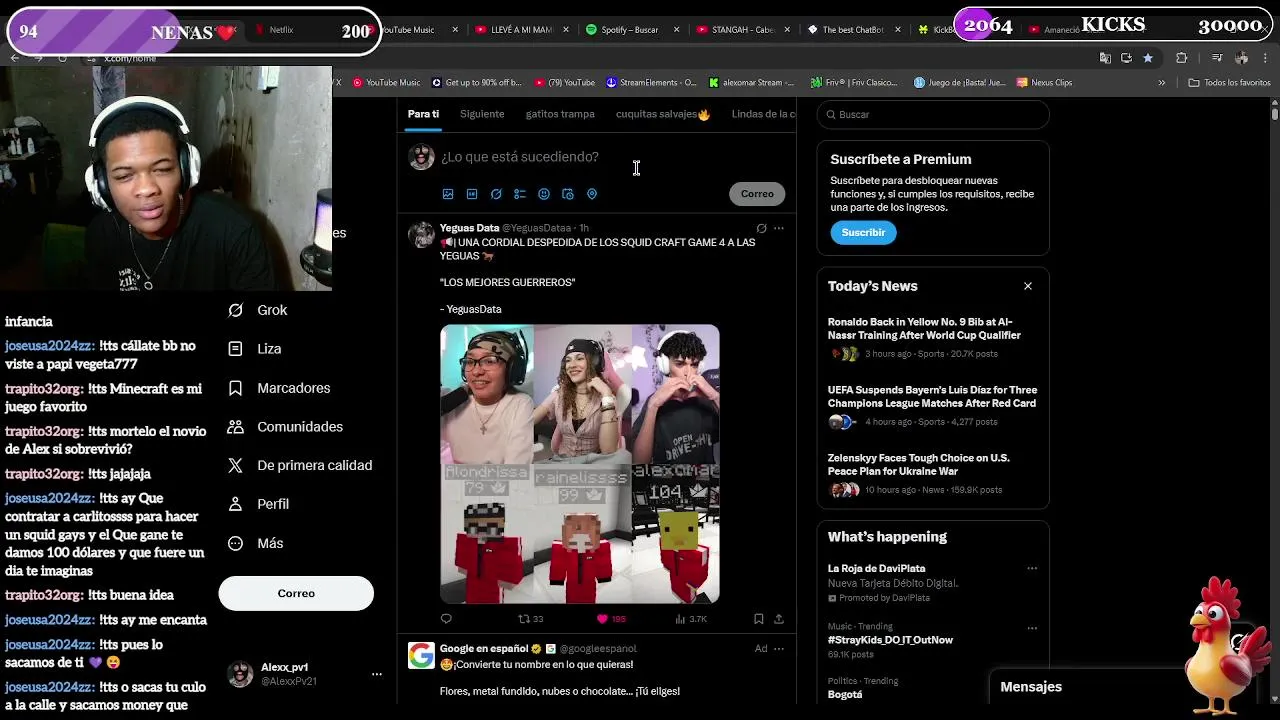Bookmark the Yeguas Data post
The image size is (1280, 720).
coord(758,619)
